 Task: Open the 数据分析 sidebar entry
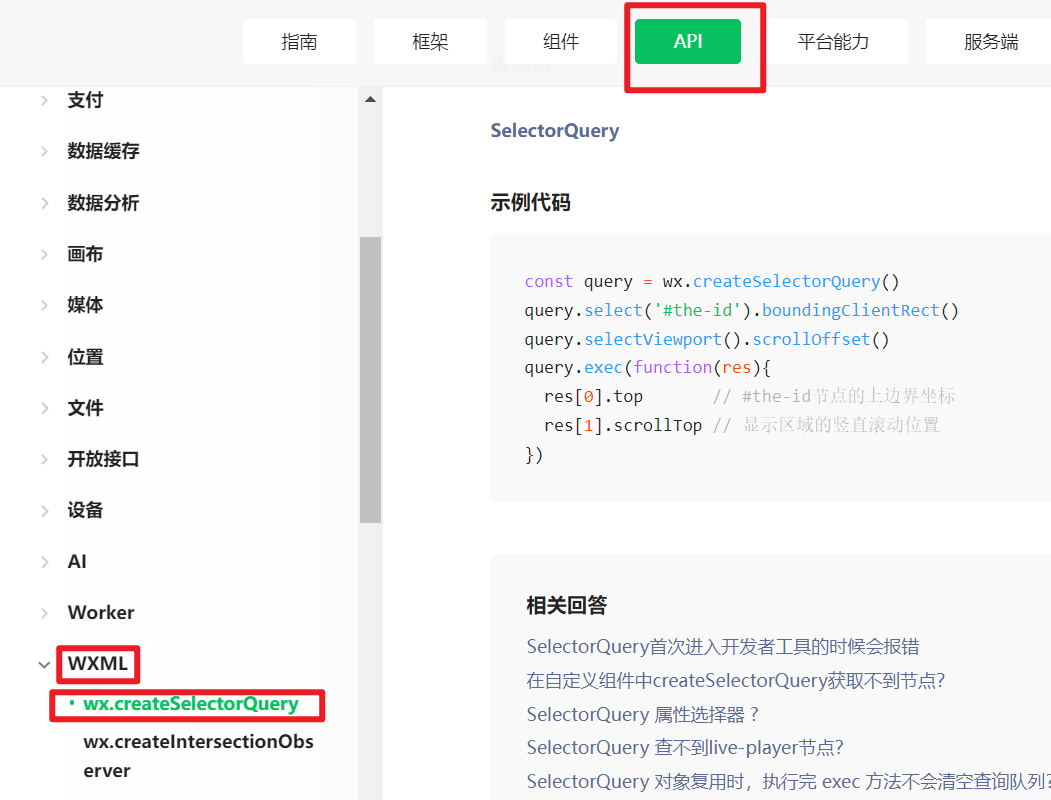pos(103,203)
